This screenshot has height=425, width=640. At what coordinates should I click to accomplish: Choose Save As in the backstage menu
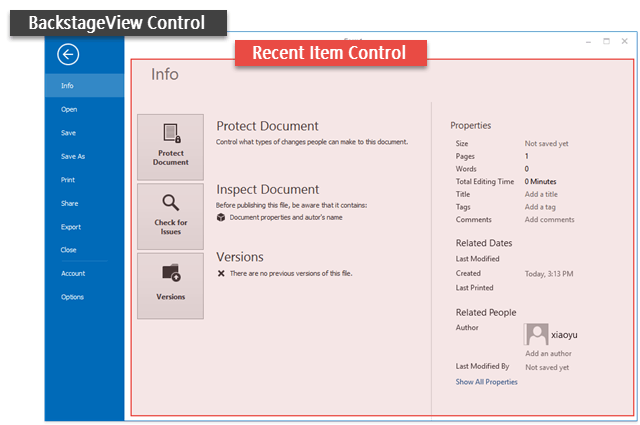pos(84,156)
